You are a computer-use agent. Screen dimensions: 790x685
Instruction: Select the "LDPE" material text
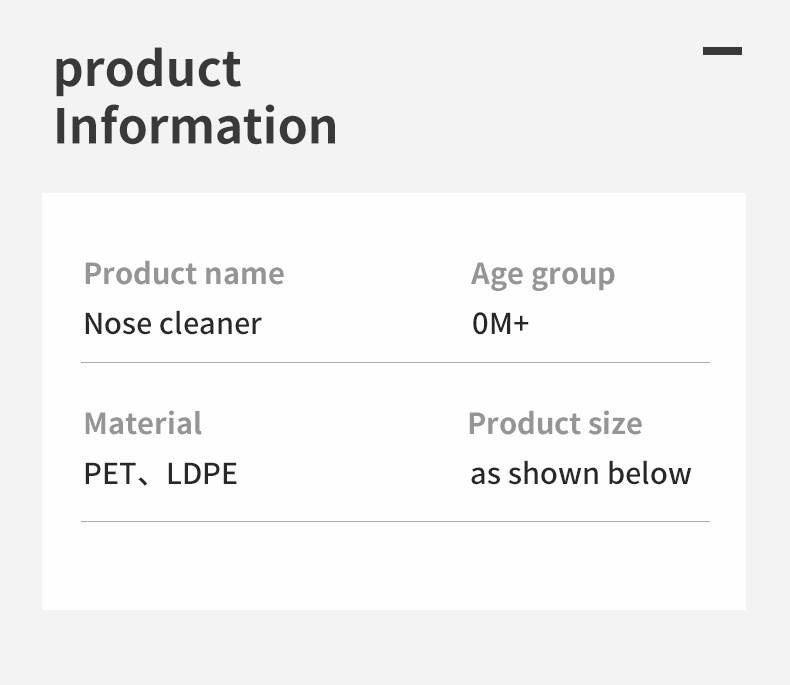coord(202,474)
